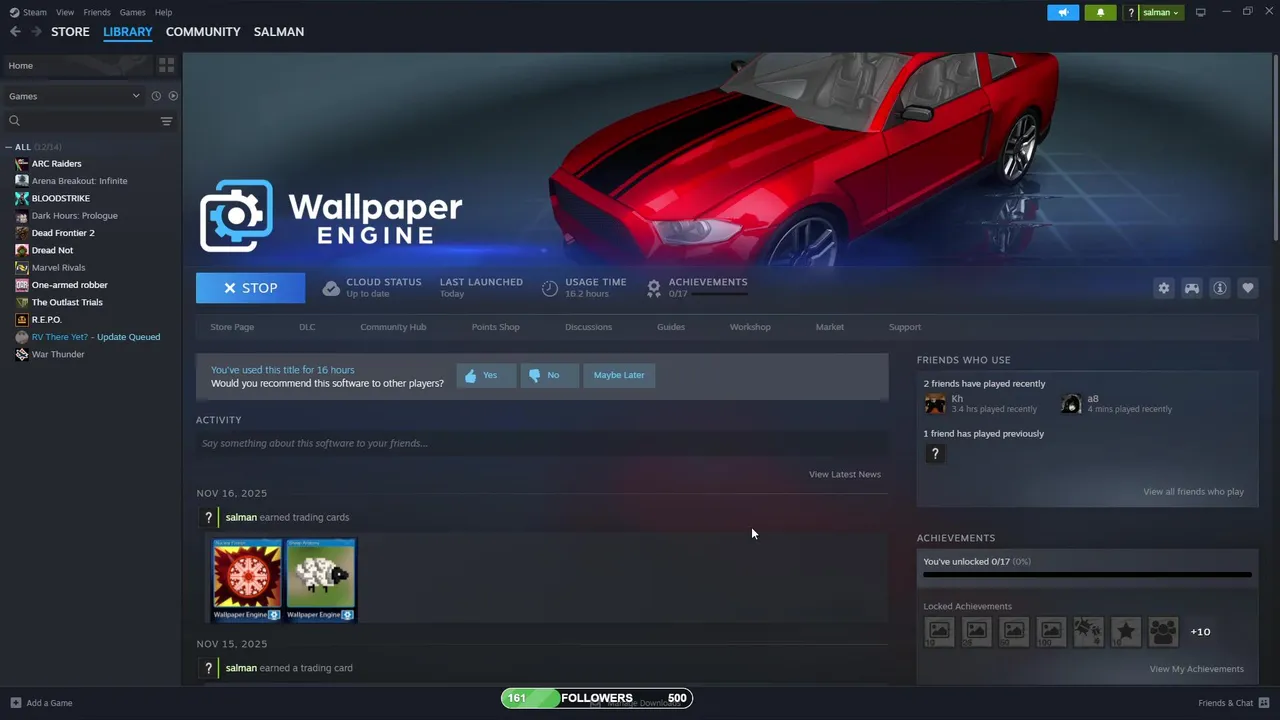Click the achievements unlocked progress bar
Viewport: 1280px width, 720px height.
coord(1087,575)
